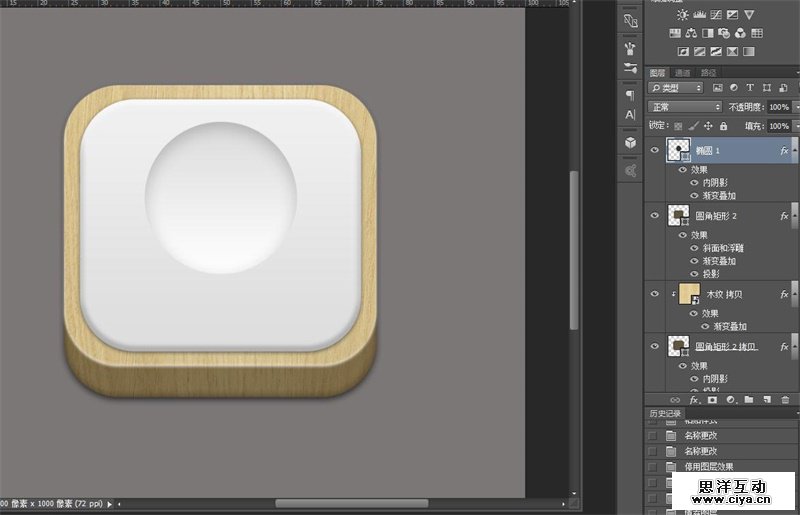The image size is (800, 515).
Task: Click the lock all padlock icon
Action: (x=723, y=126)
